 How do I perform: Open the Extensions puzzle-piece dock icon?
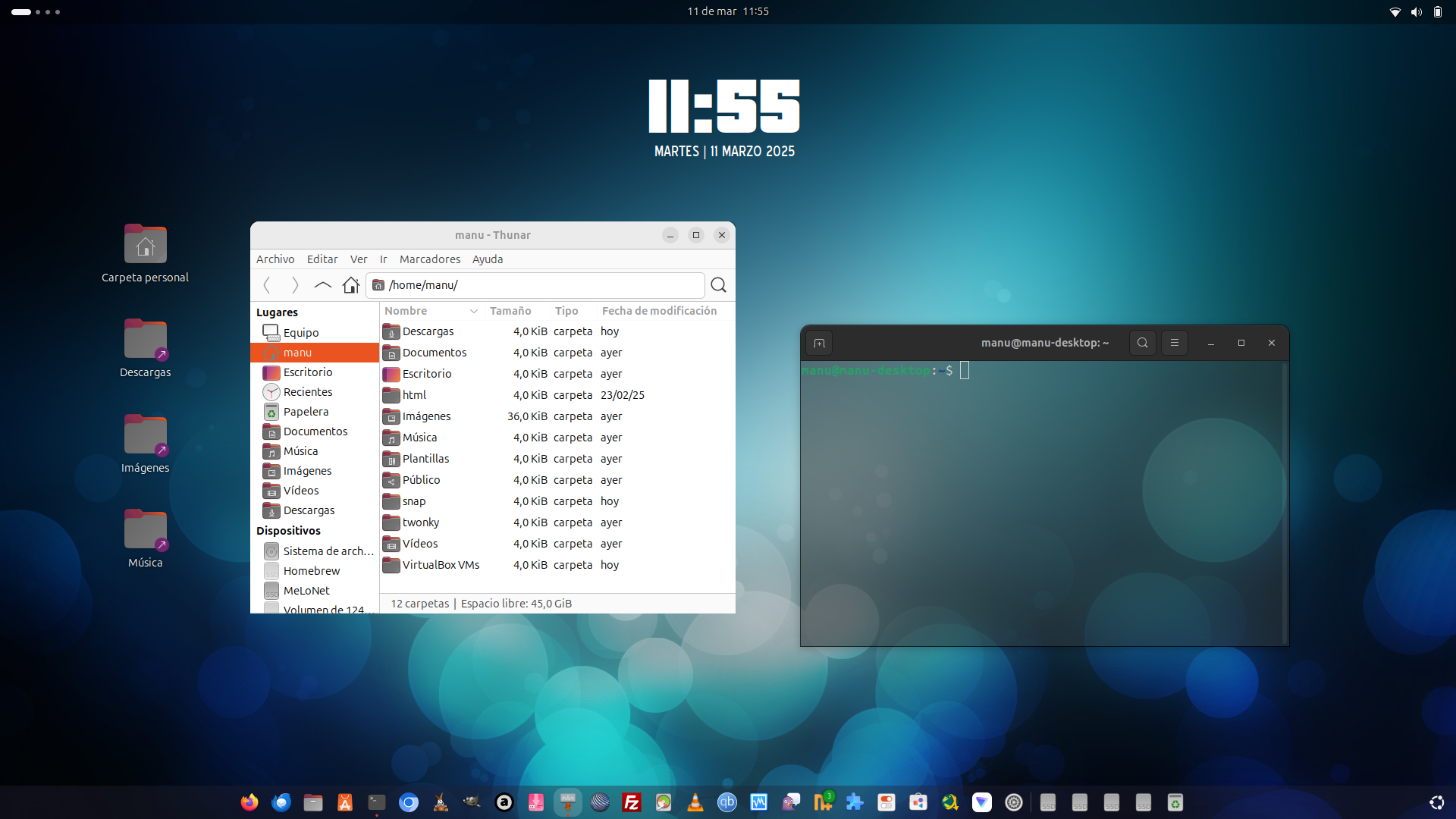coord(855,802)
